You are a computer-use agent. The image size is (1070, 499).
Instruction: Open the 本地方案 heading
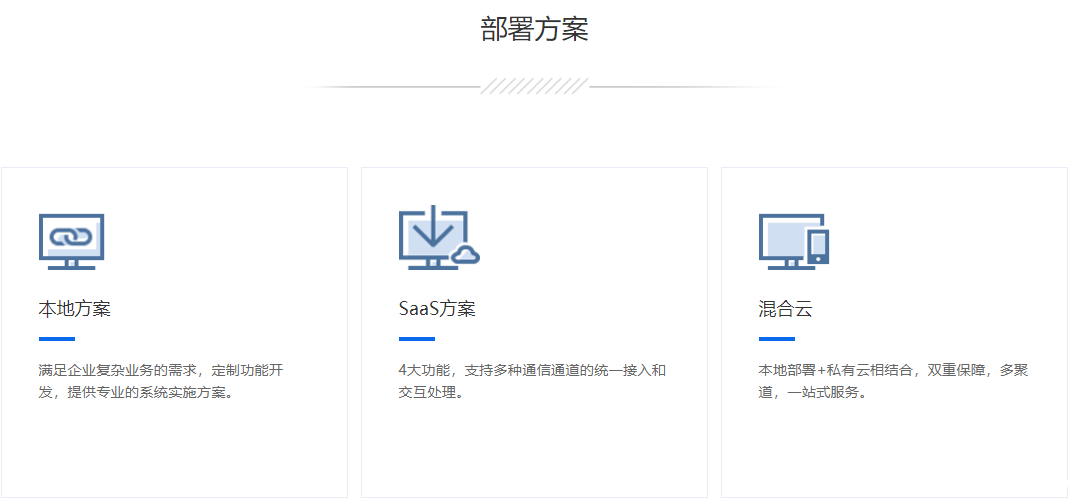[74, 308]
